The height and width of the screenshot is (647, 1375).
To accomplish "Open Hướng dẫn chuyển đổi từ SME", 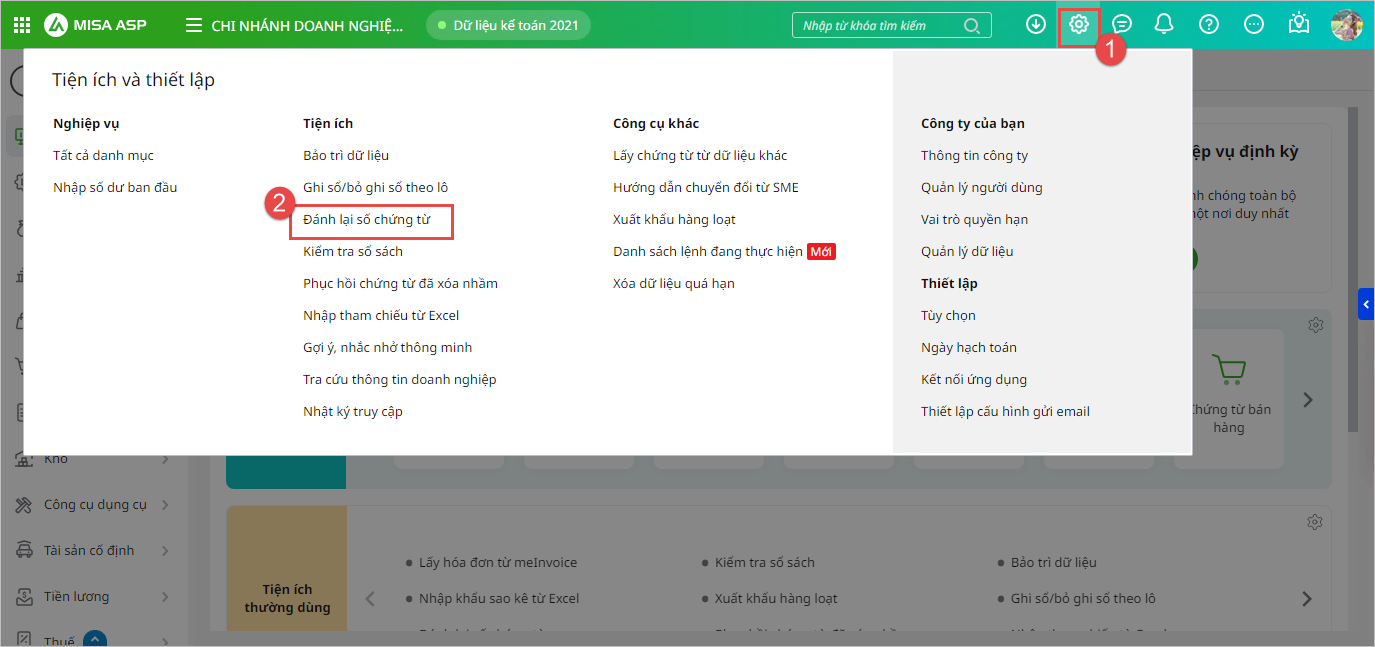I will (706, 188).
